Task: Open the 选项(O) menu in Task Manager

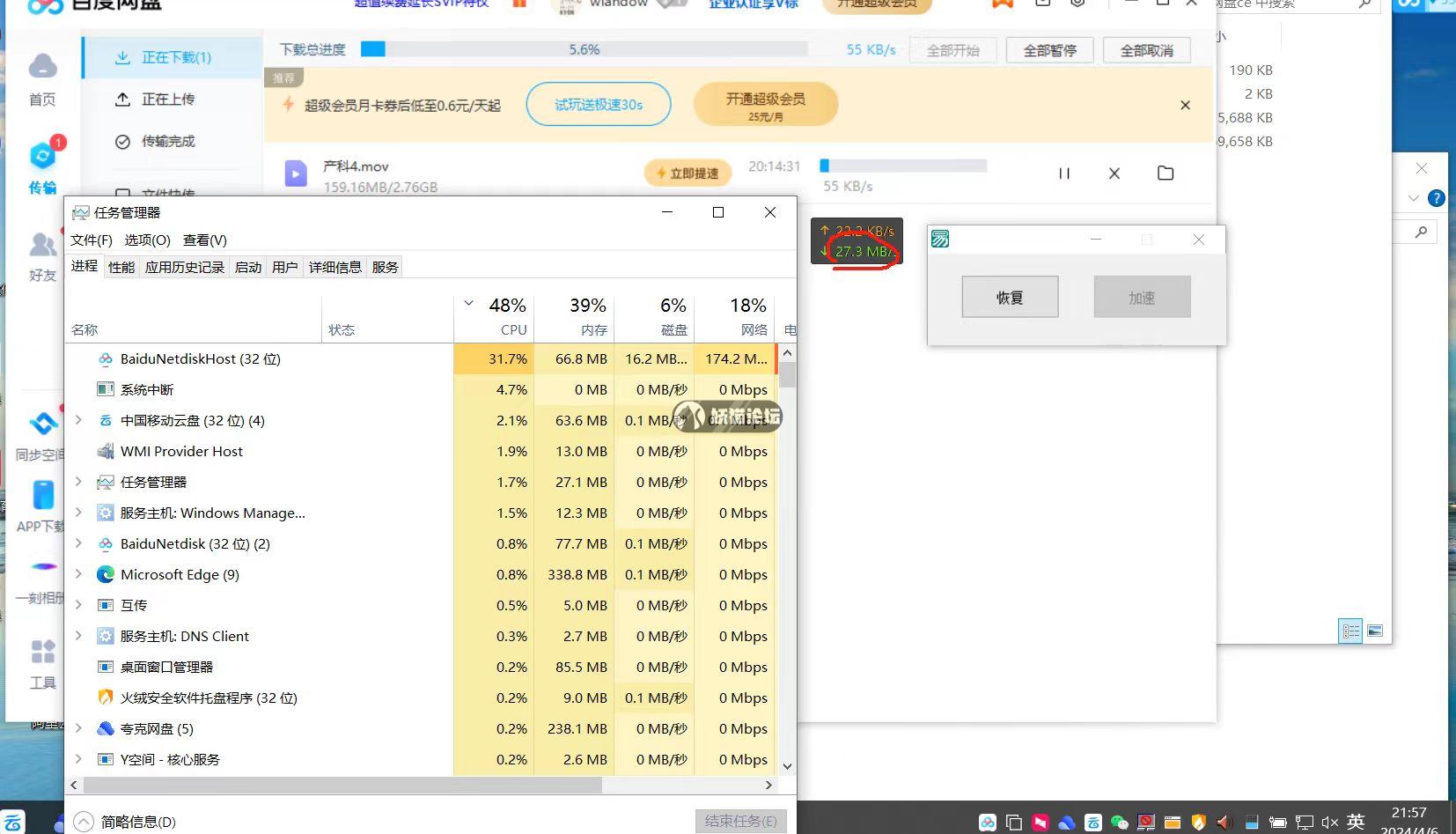Action: pyautogui.click(x=147, y=240)
